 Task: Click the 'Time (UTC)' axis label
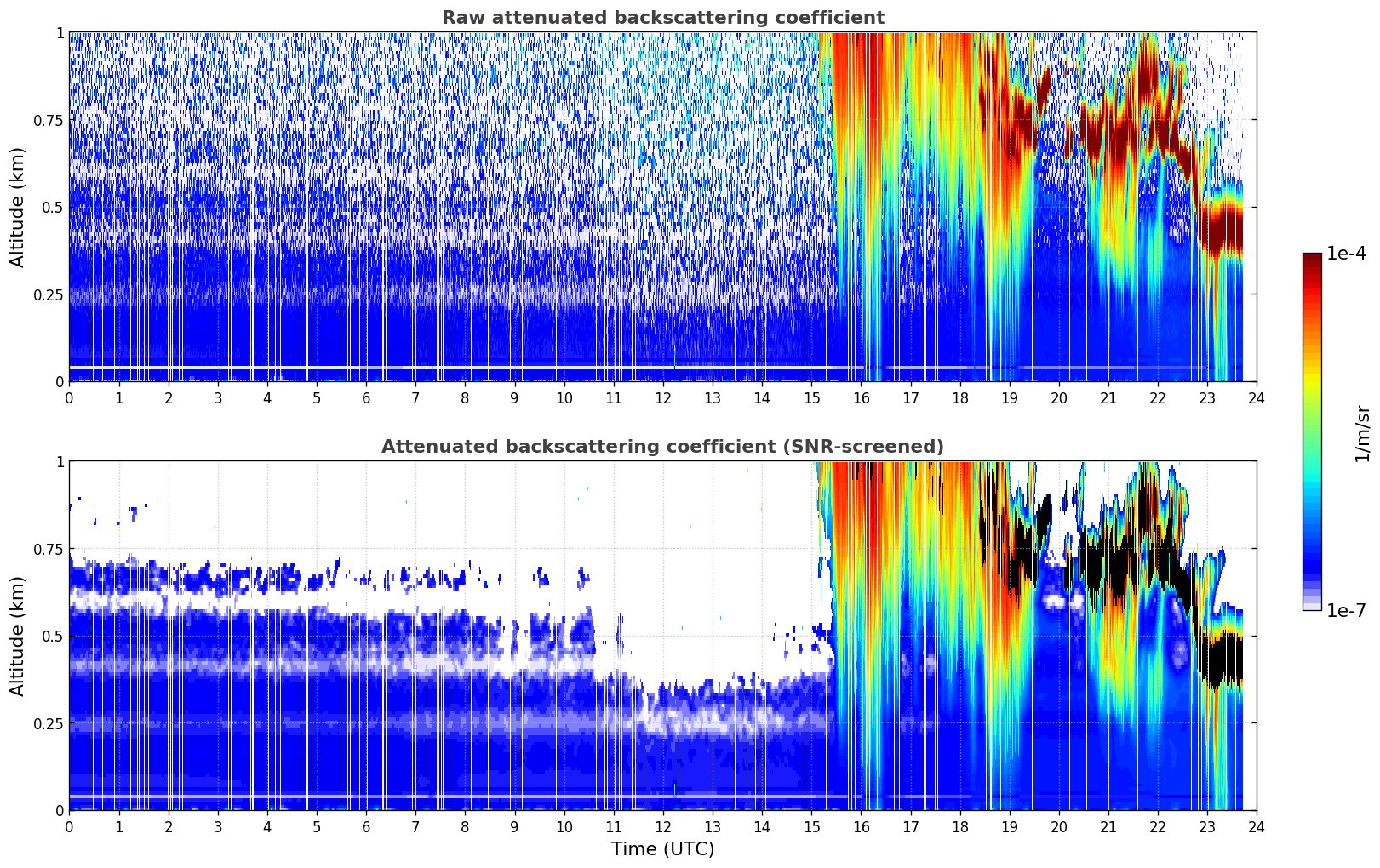[x=662, y=849]
